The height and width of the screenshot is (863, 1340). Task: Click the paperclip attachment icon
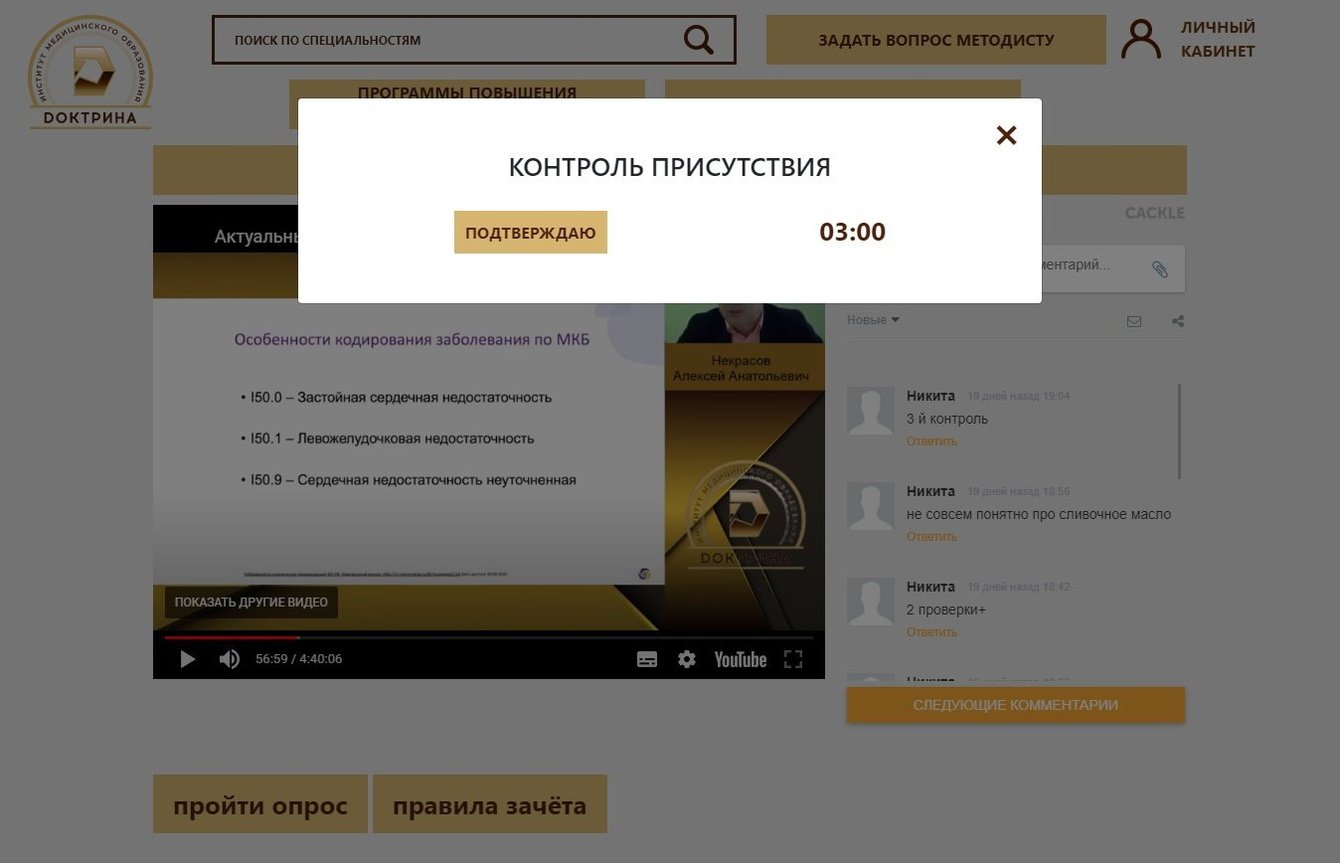coord(1160,269)
